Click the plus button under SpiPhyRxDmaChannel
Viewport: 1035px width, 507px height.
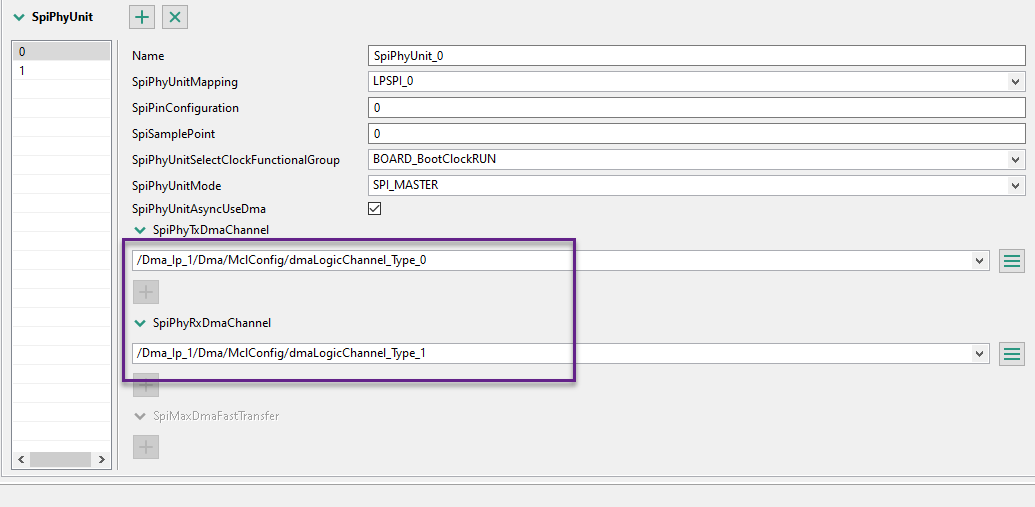[146, 384]
